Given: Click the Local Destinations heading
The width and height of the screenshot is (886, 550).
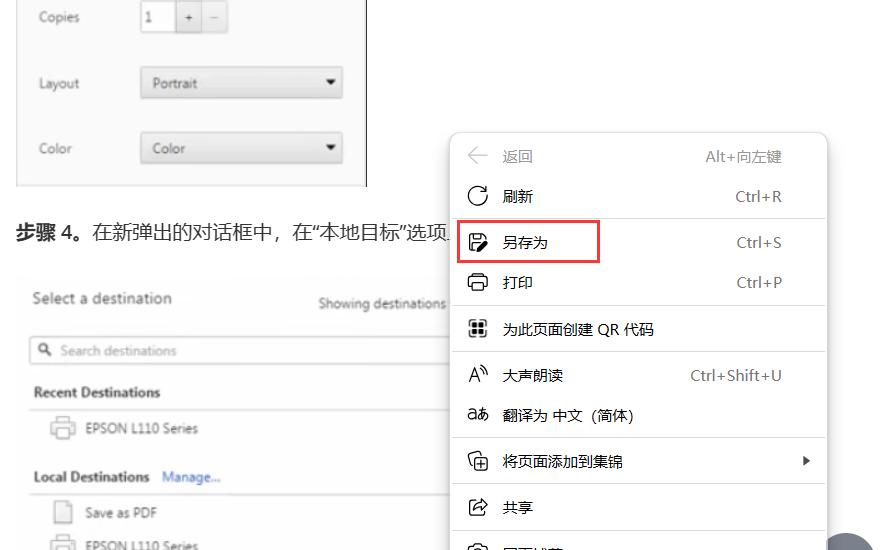Looking at the screenshot, I should point(91,477).
